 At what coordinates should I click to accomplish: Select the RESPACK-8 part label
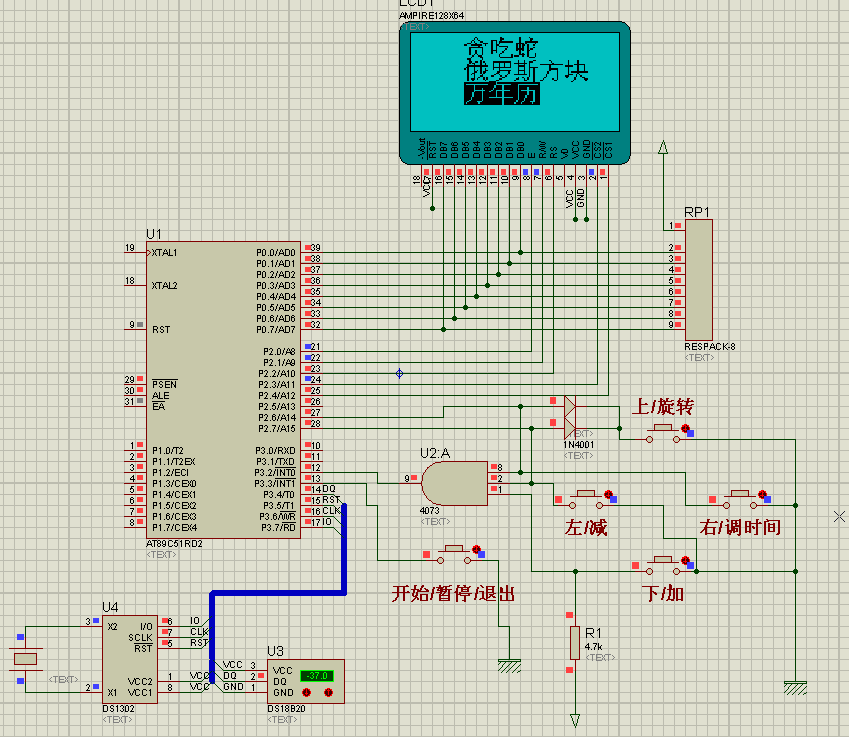[x=710, y=347]
